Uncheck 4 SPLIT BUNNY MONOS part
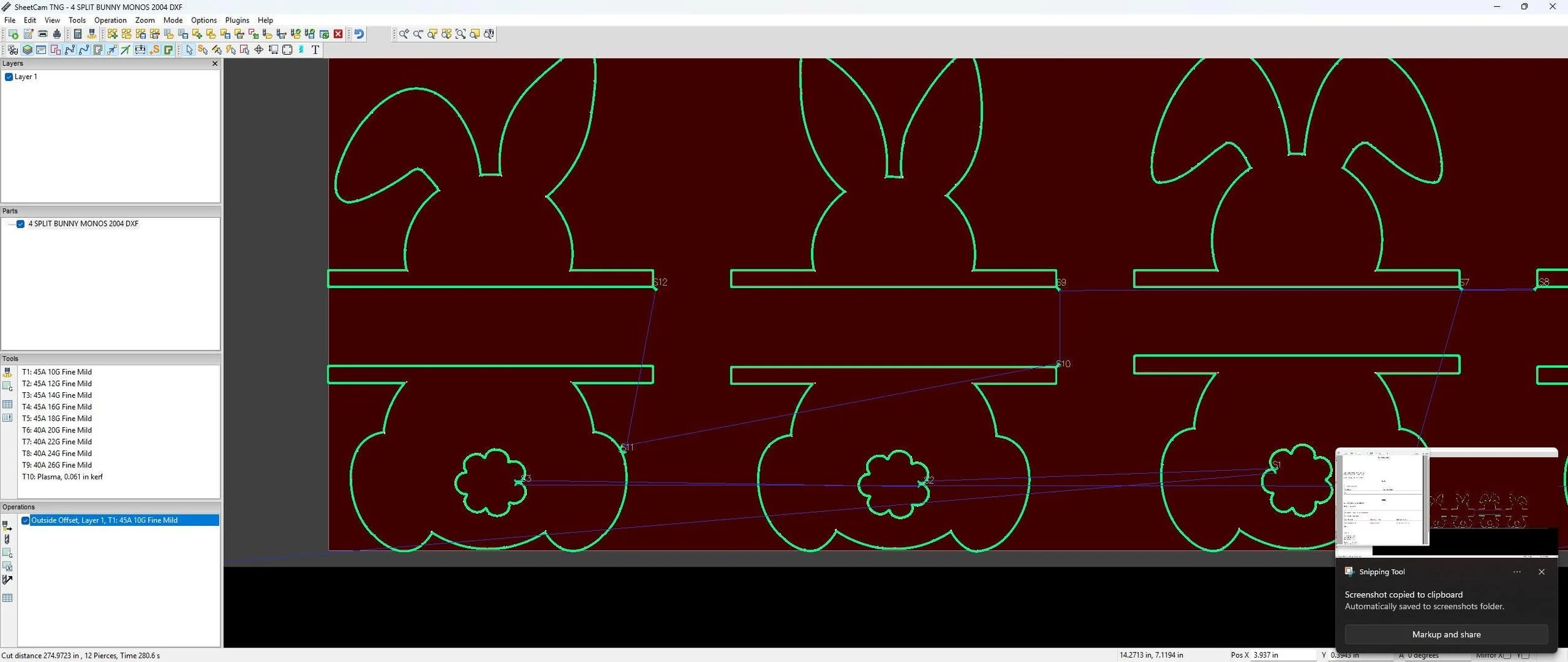This screenshot has width=1568, height=662. [x=21, y=224]
